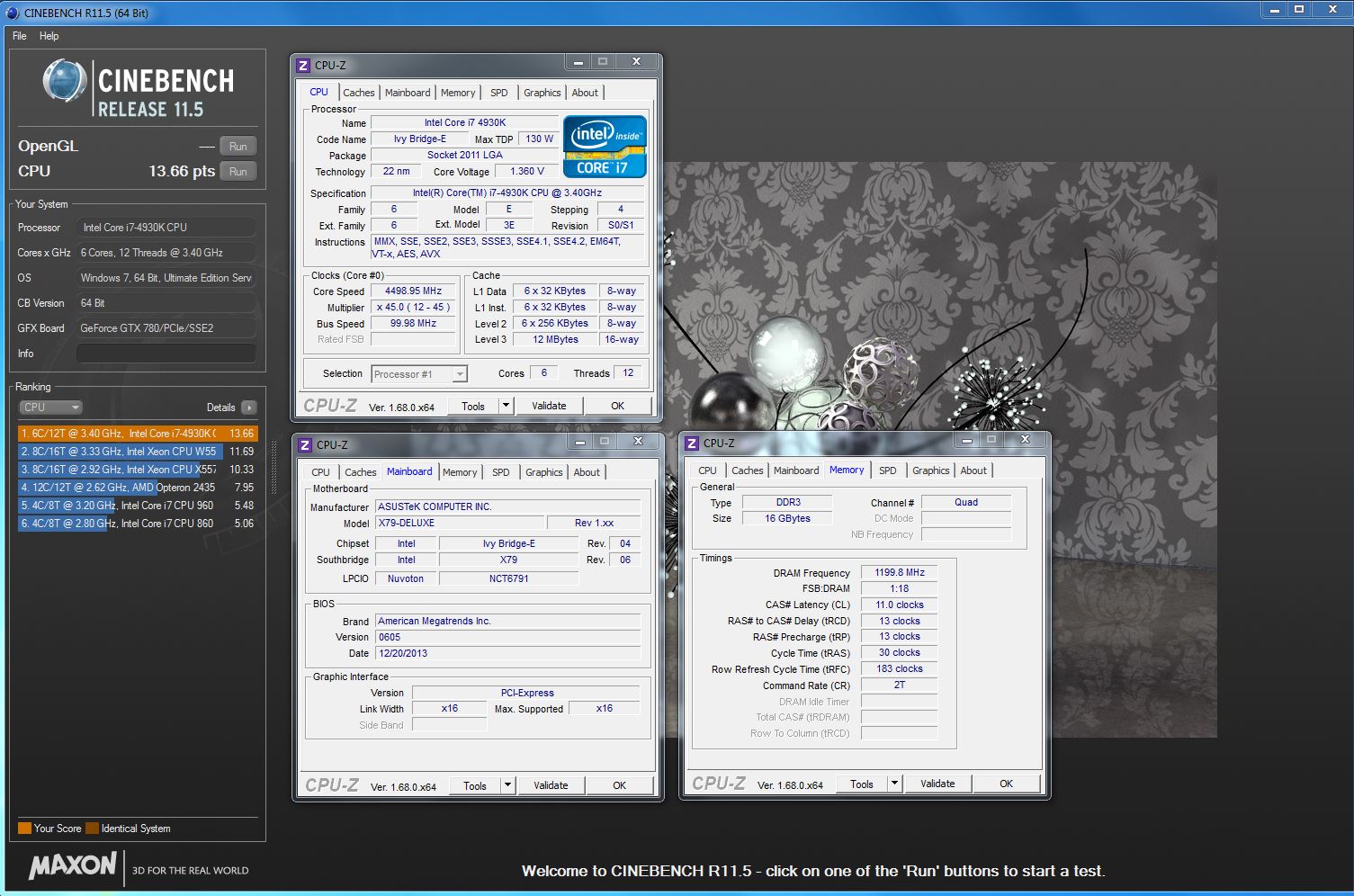Click the CPU-Z icon in Memory window title
This screenshot has width=1354, height=896.
click(692, 443)
